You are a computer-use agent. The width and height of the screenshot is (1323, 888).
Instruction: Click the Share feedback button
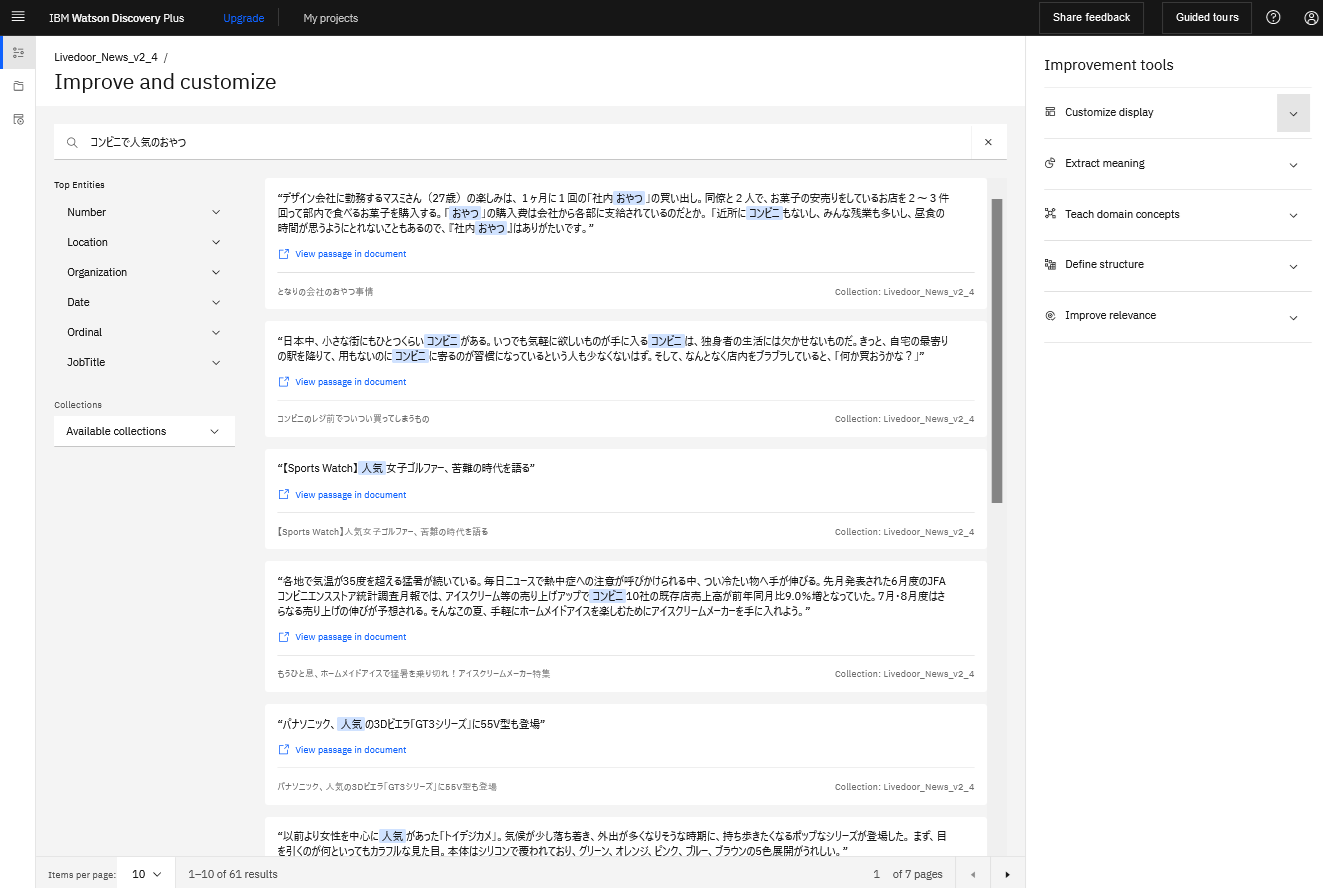1091,17
